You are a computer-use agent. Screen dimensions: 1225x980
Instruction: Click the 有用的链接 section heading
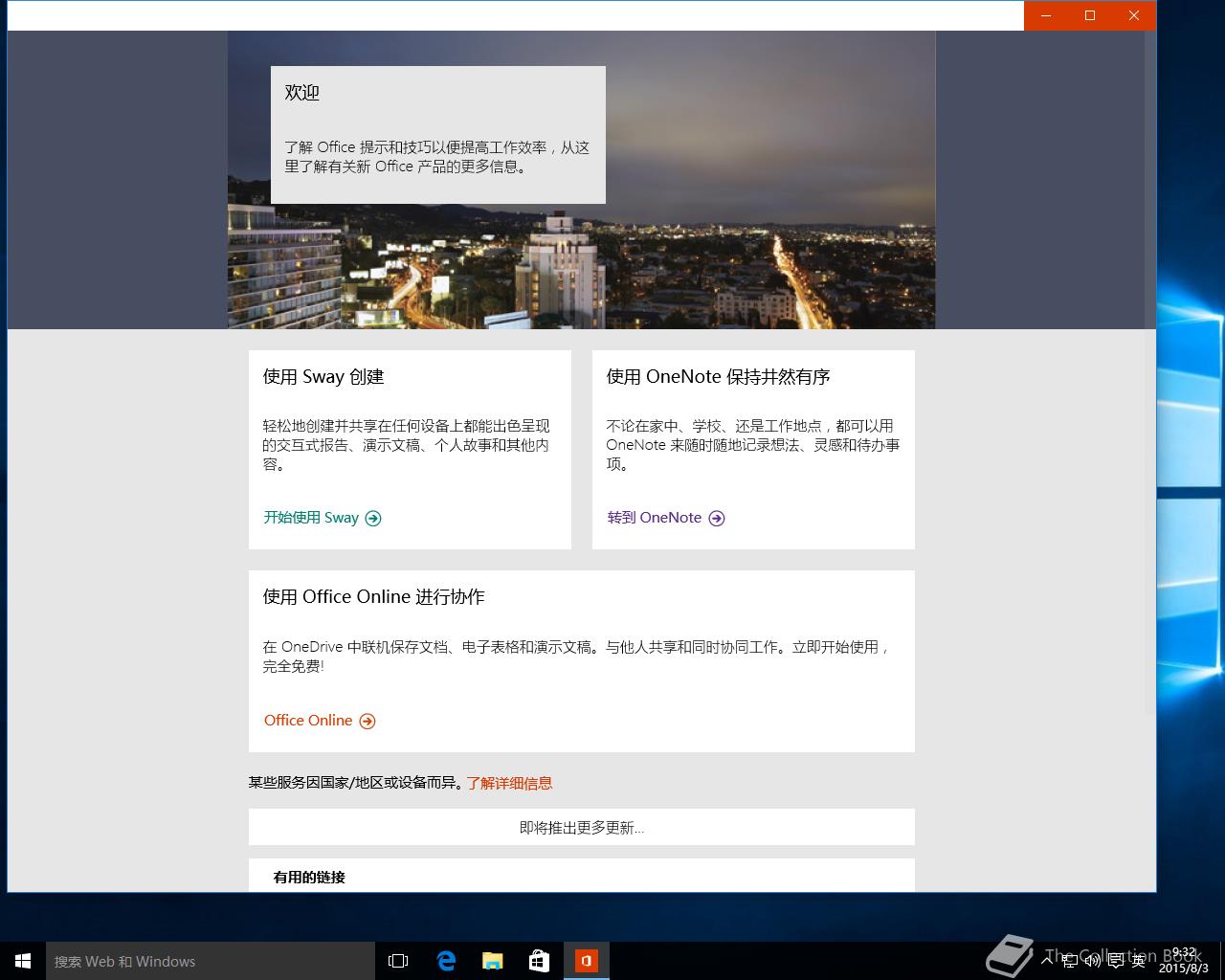[x=309, y=877]
